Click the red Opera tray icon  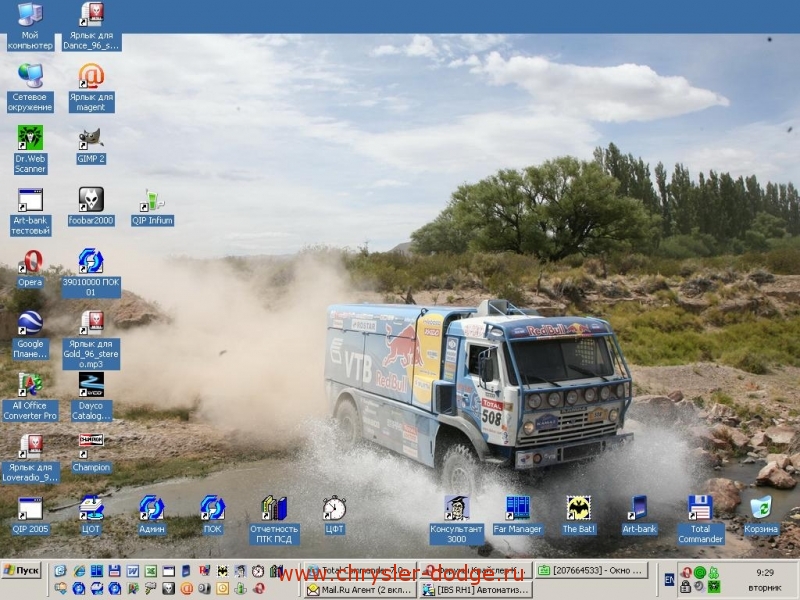686,572
